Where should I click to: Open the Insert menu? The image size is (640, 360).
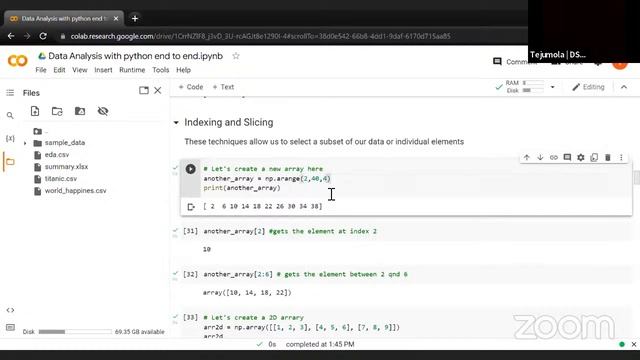pos(103,70)
